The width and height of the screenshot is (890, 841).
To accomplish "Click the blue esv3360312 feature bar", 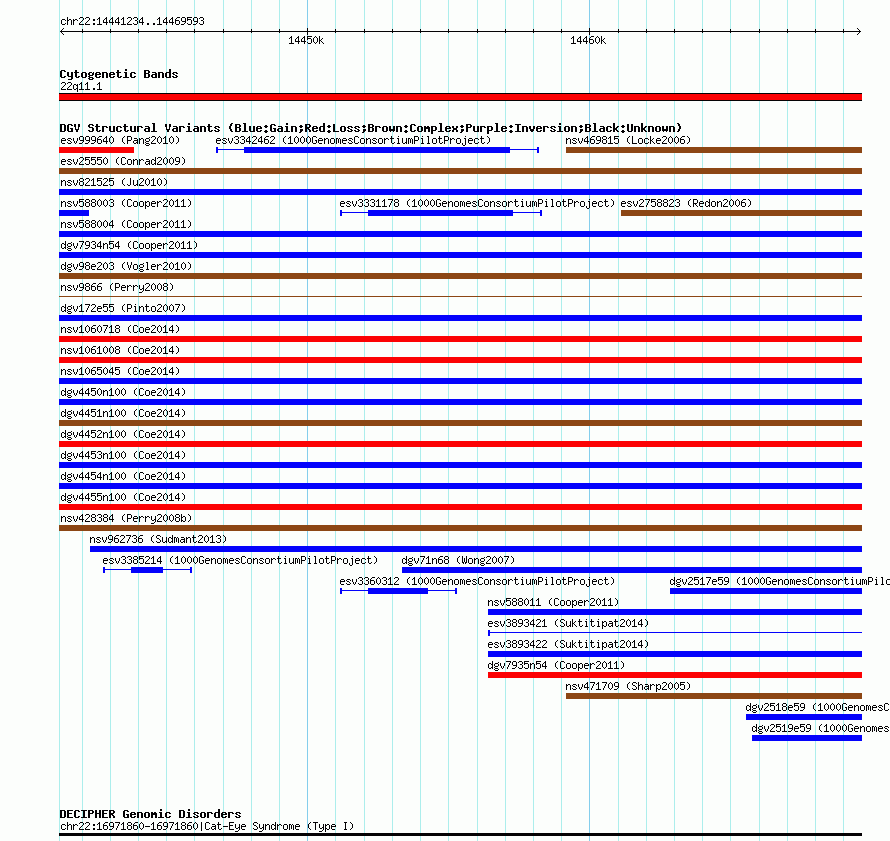I will coord(398,591).
